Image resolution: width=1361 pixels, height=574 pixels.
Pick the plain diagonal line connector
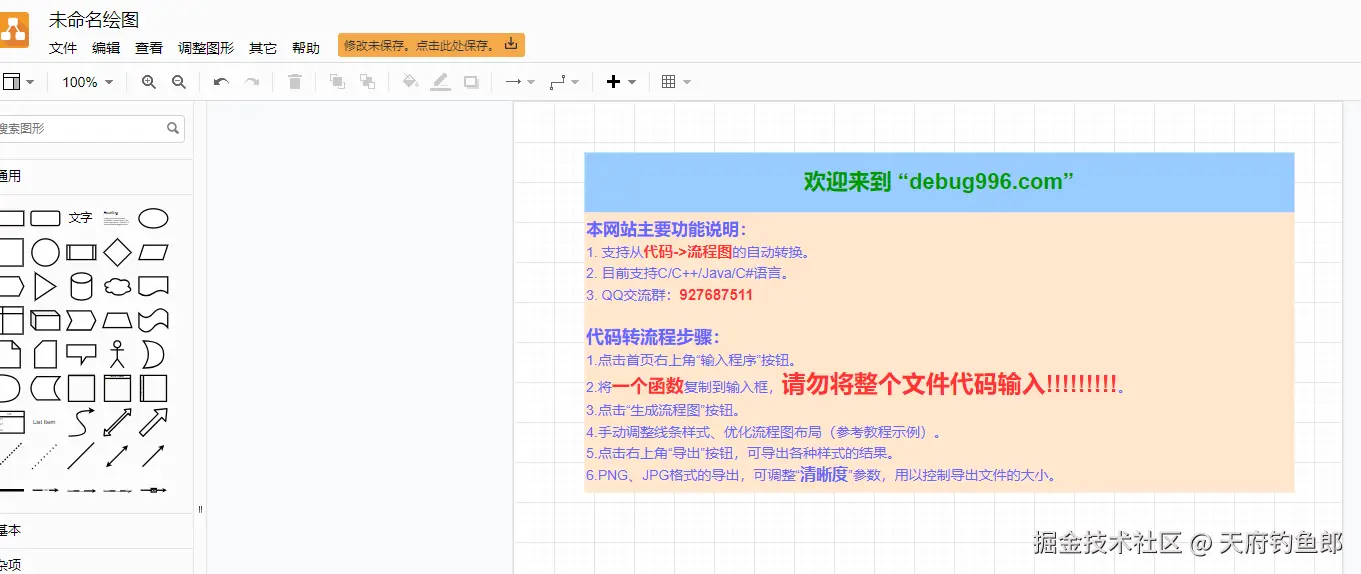pyautogui.click(x=81, y=456)
